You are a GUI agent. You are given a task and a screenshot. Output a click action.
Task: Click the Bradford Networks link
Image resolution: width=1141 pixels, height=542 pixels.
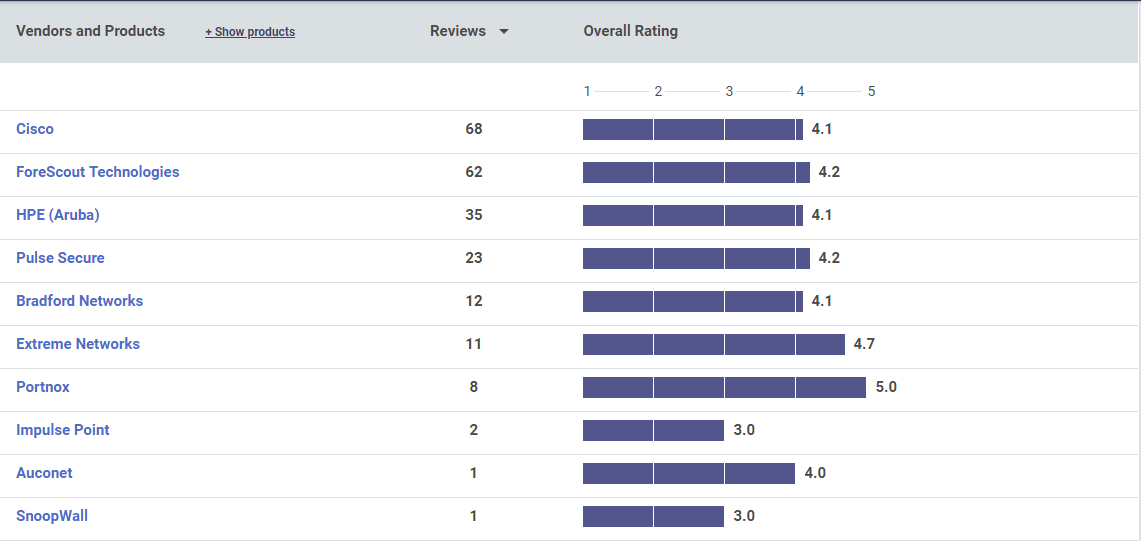tap(80, 301)
